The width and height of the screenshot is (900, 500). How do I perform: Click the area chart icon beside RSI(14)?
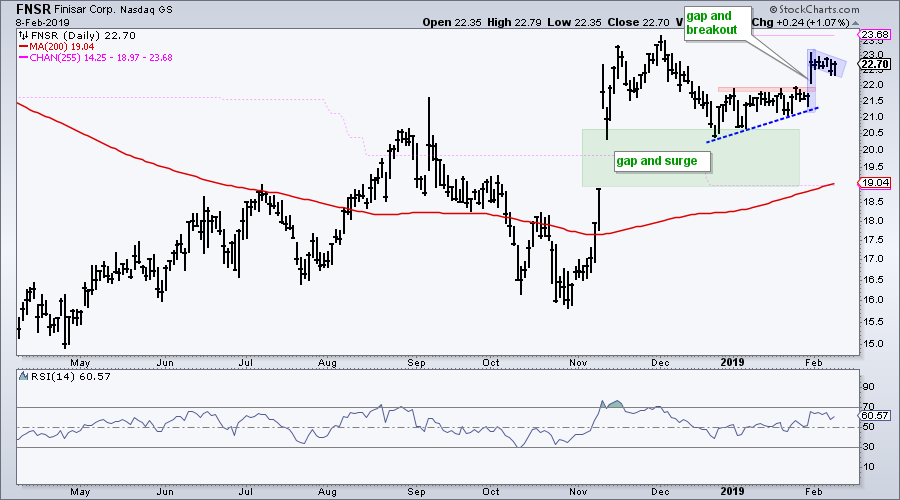23,377
